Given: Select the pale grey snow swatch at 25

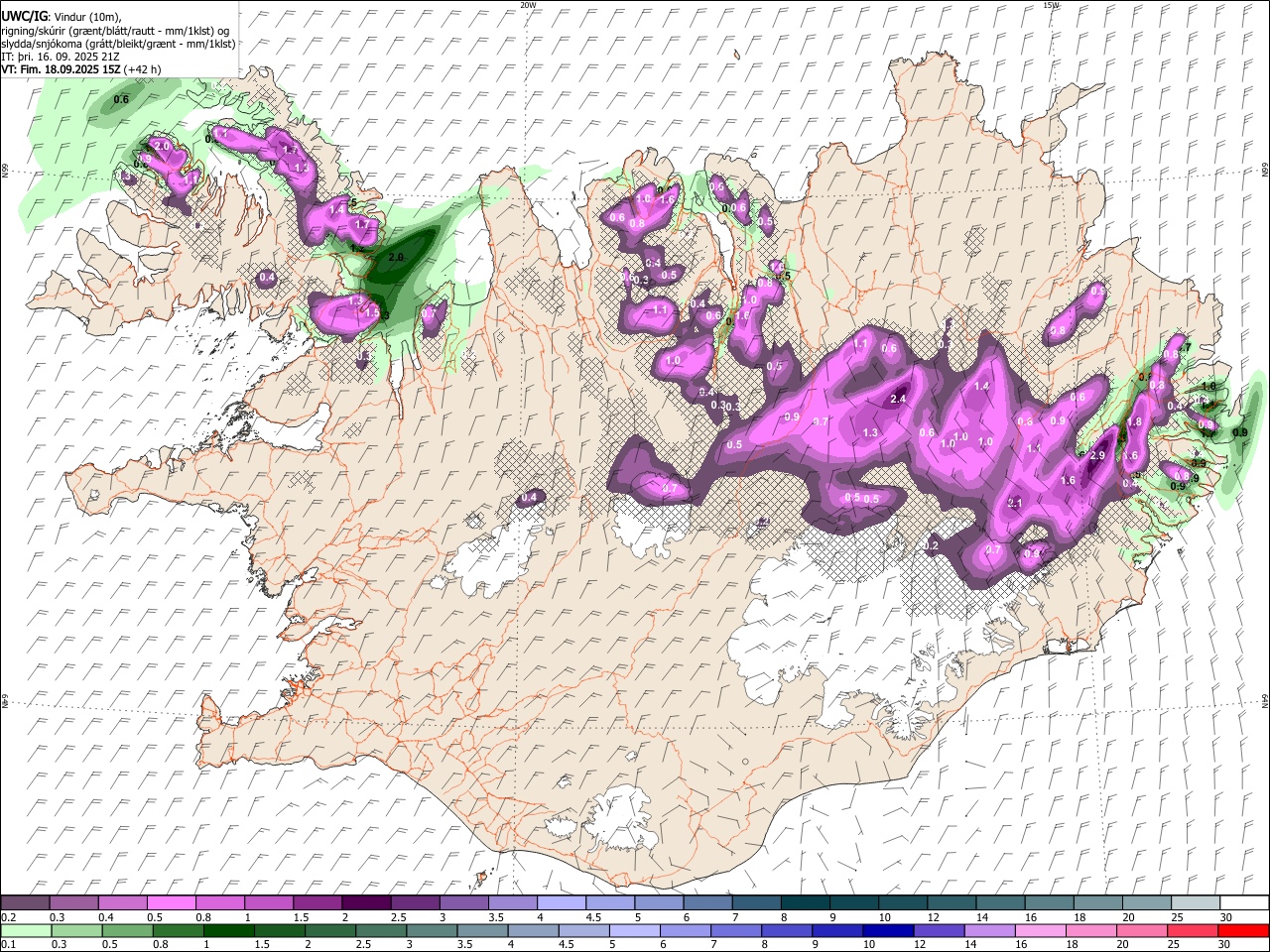Looking at the screenshot, I should coord(1195,902).
